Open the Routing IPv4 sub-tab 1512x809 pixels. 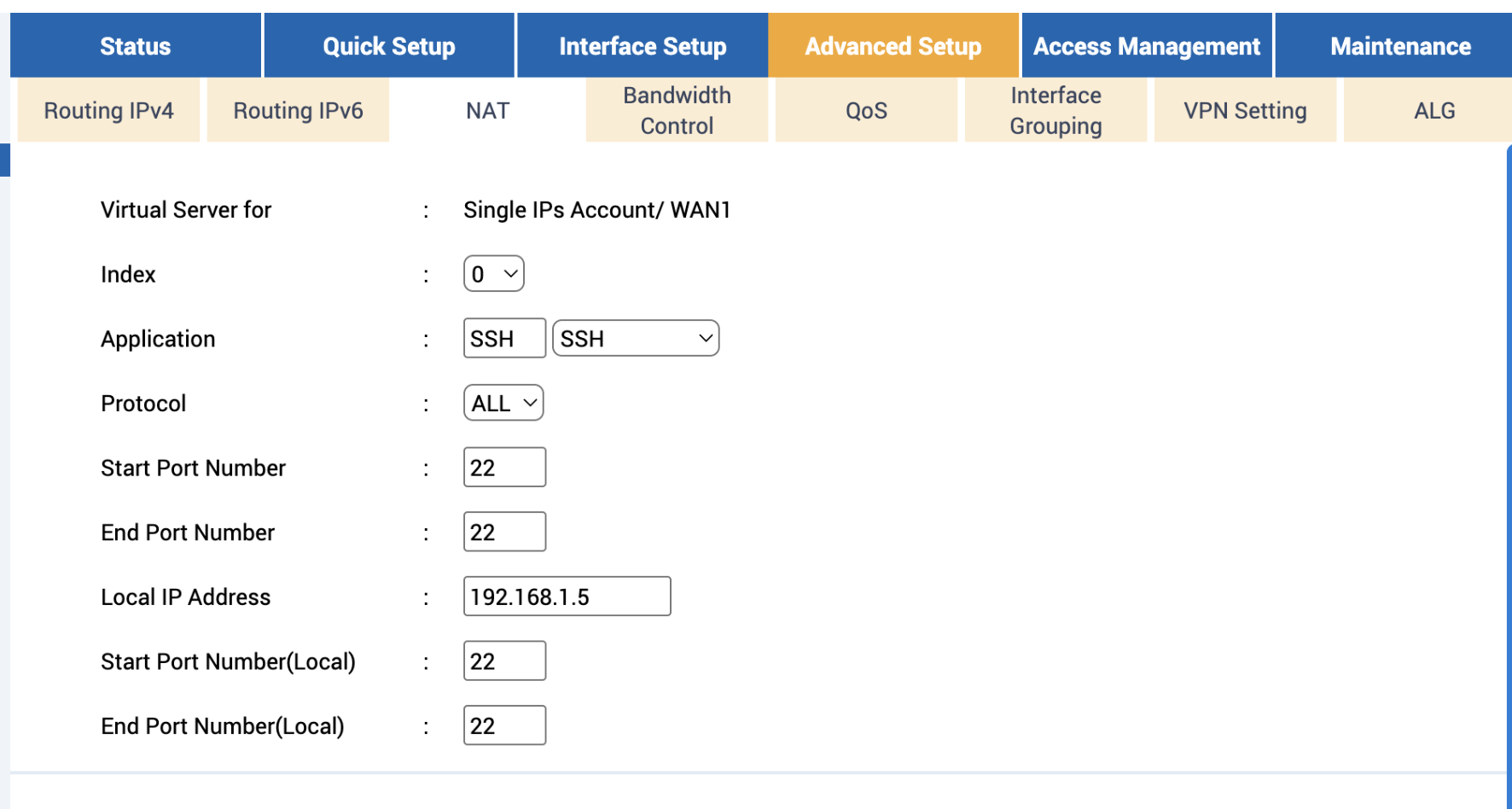point(108,111)
